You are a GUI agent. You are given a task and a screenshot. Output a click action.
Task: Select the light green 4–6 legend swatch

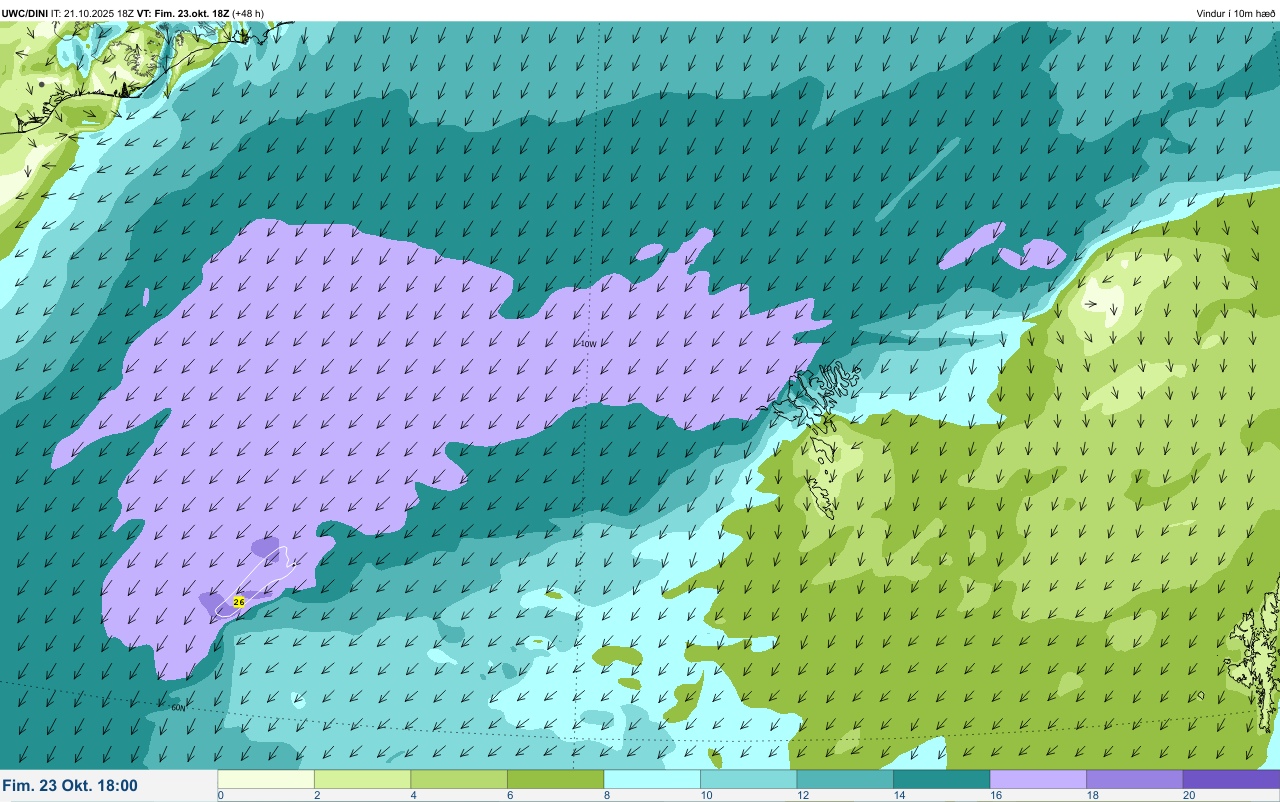pyautogui.click(x=459, y=779)
